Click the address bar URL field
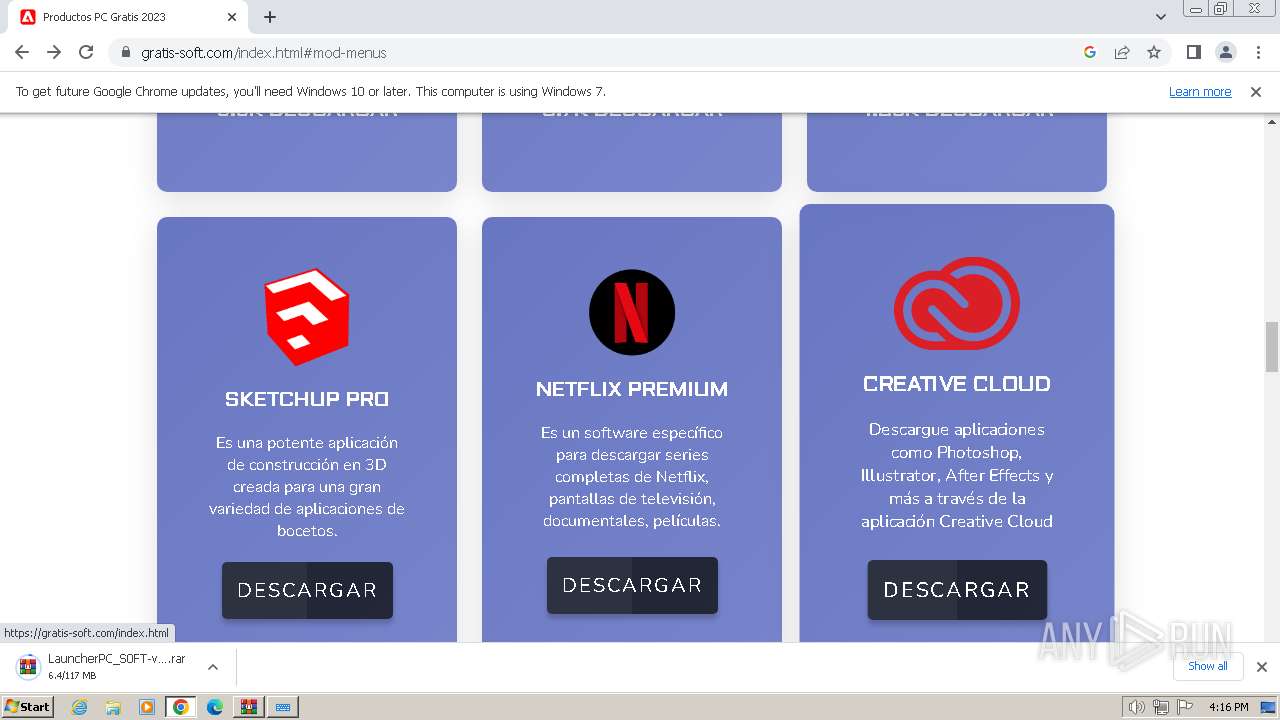The width and height of the screenshot is (1280, 720). [600, 52]
